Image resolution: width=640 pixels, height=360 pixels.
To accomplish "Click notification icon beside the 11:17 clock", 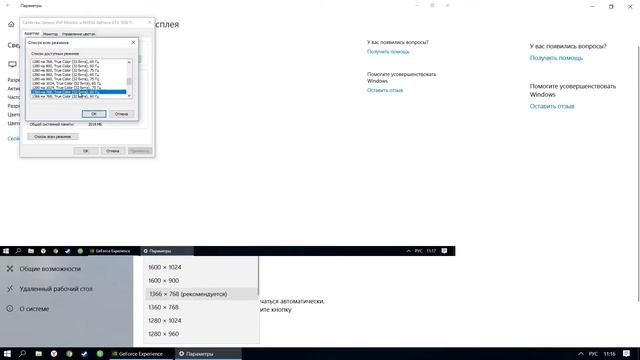I will (x=444, y=251).
